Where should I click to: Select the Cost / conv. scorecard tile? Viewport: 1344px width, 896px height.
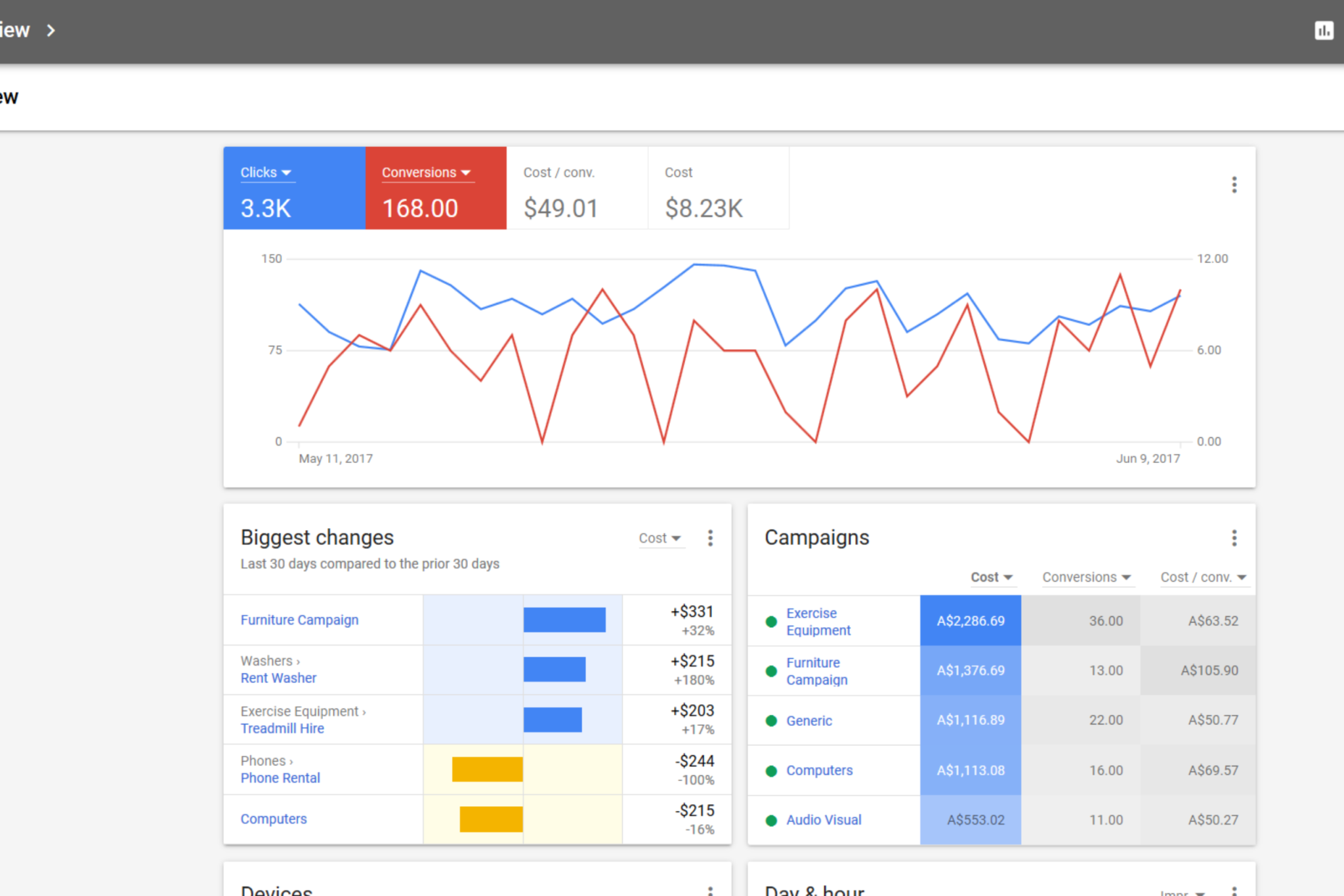577,189
